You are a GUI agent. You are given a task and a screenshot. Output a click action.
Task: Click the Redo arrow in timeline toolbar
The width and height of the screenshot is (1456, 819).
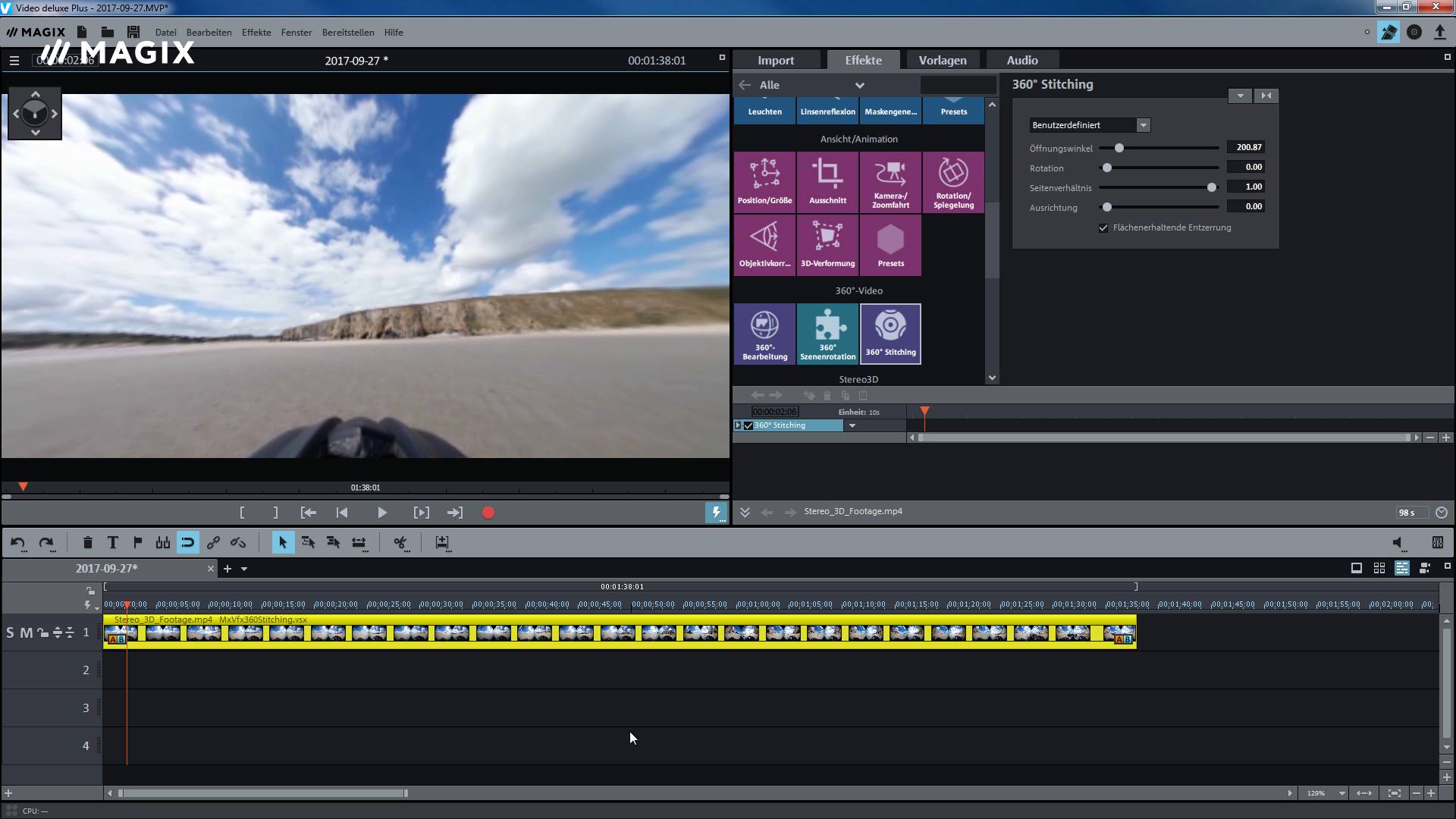[45, 543]
